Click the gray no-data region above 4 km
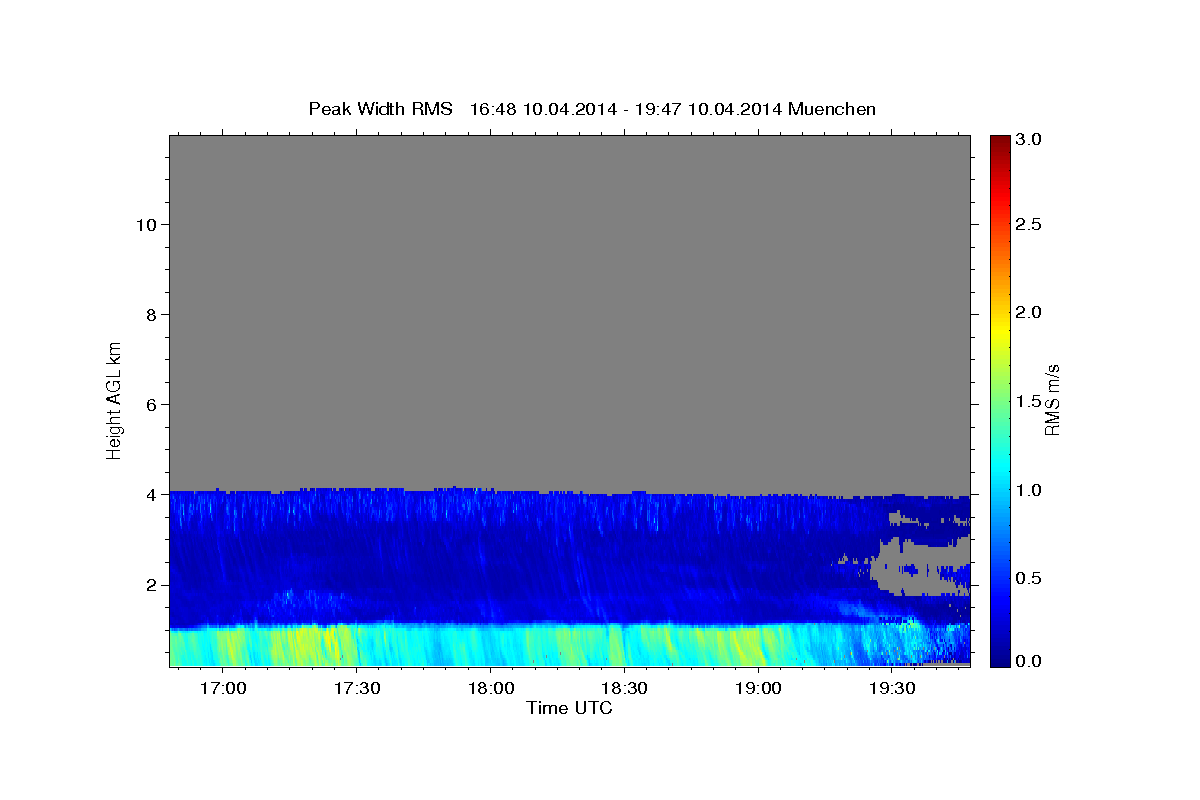The height and width of the screenshot is (800, 1200). [x=569, y=312]
